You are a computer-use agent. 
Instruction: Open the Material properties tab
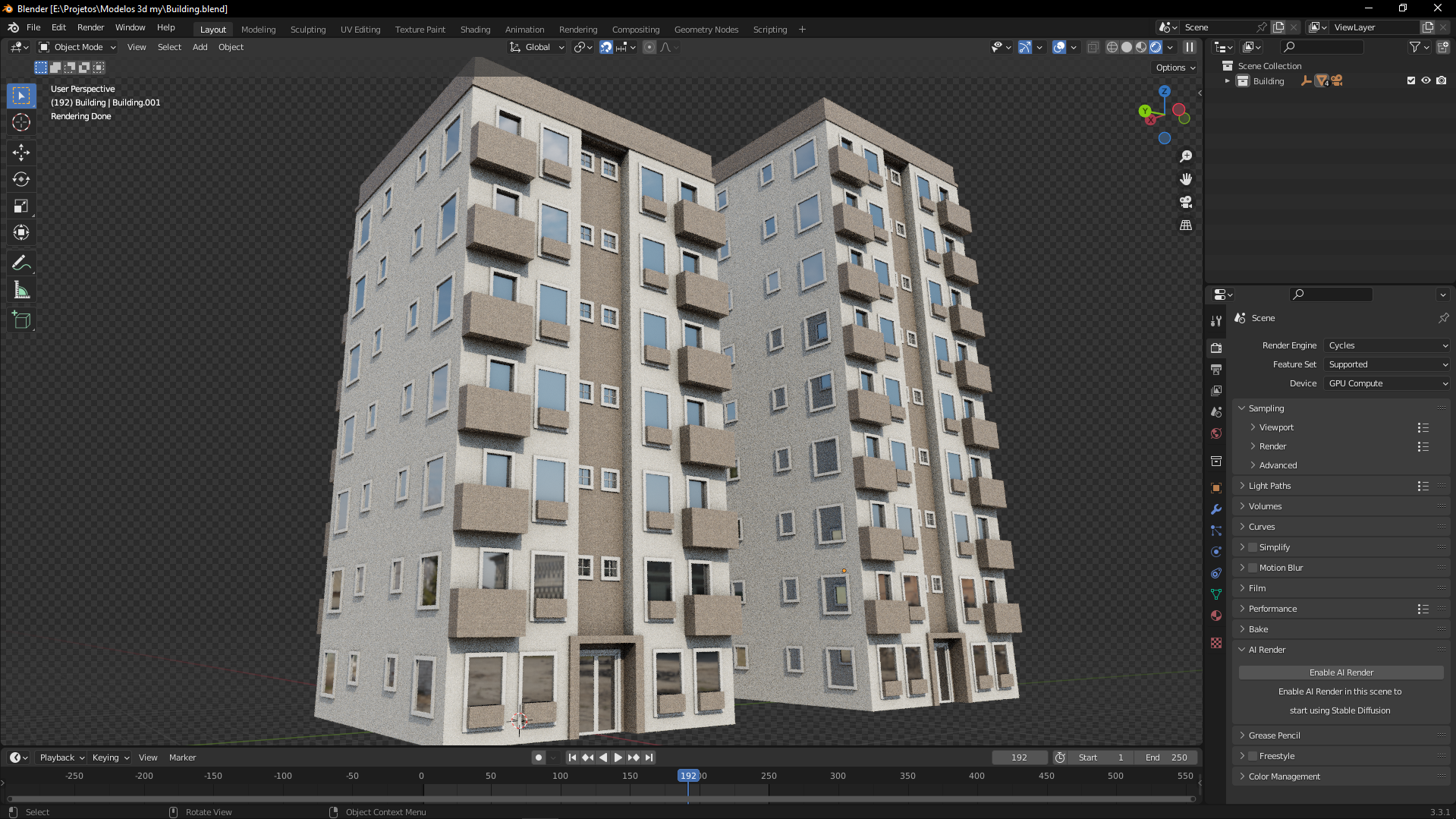tap(1216, 616)
